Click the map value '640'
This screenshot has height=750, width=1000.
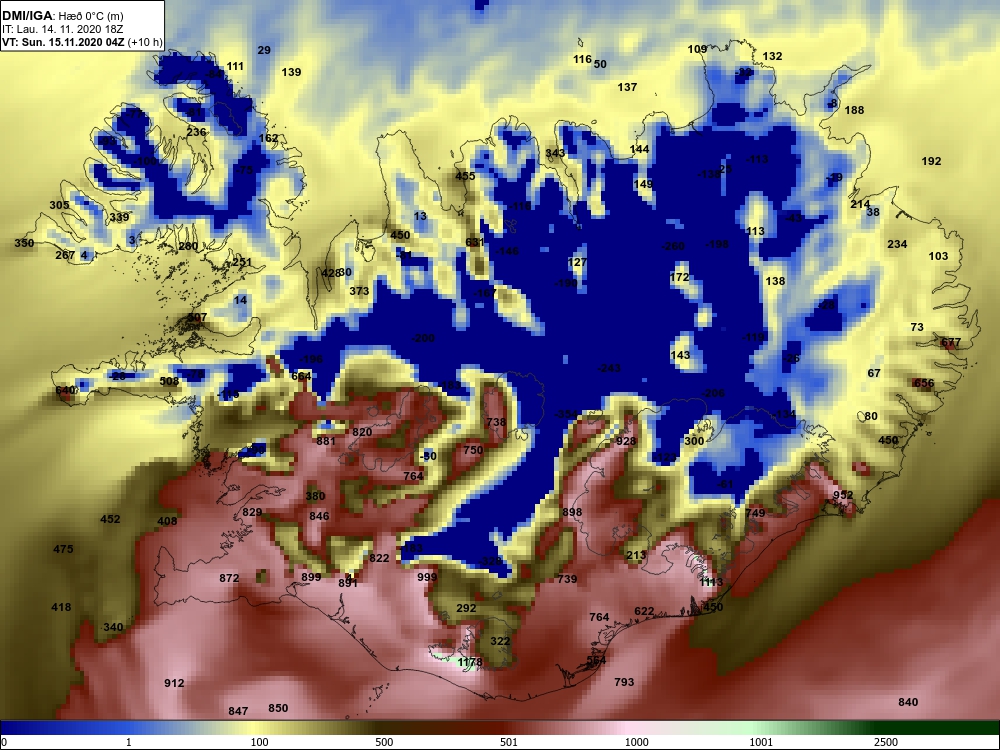[x=66, y=390]
